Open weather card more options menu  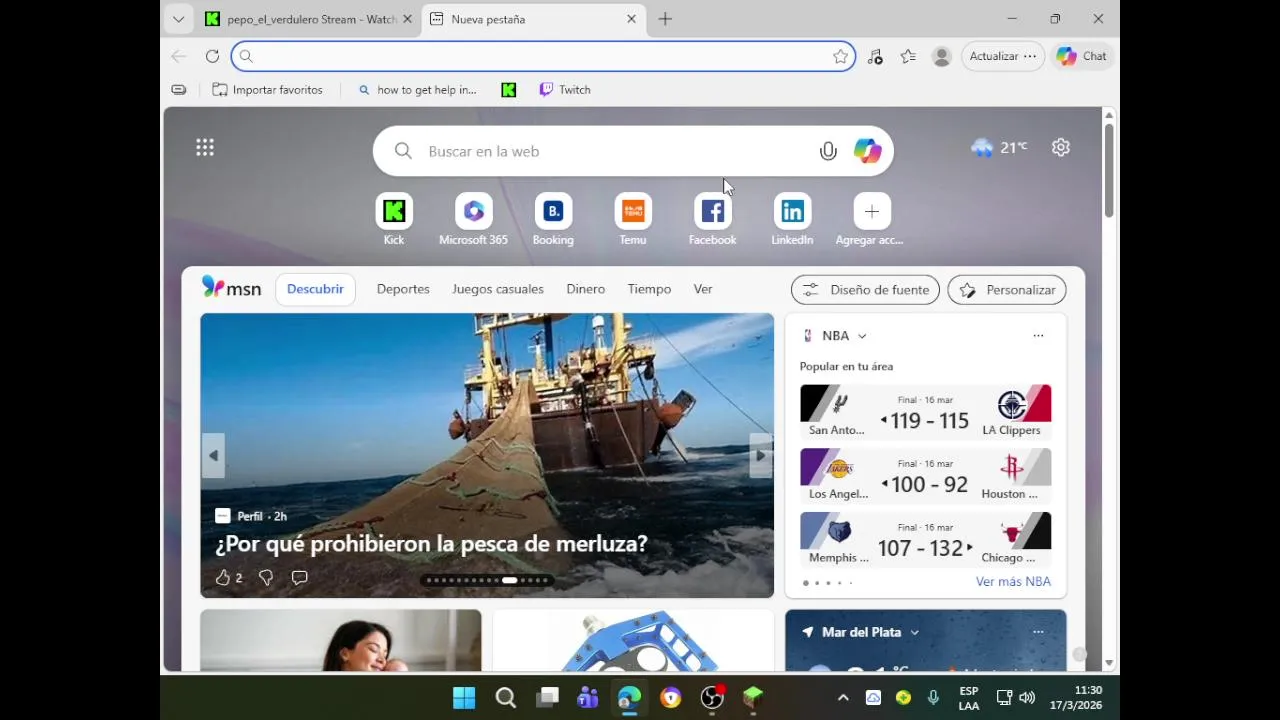coord(1038,632)
